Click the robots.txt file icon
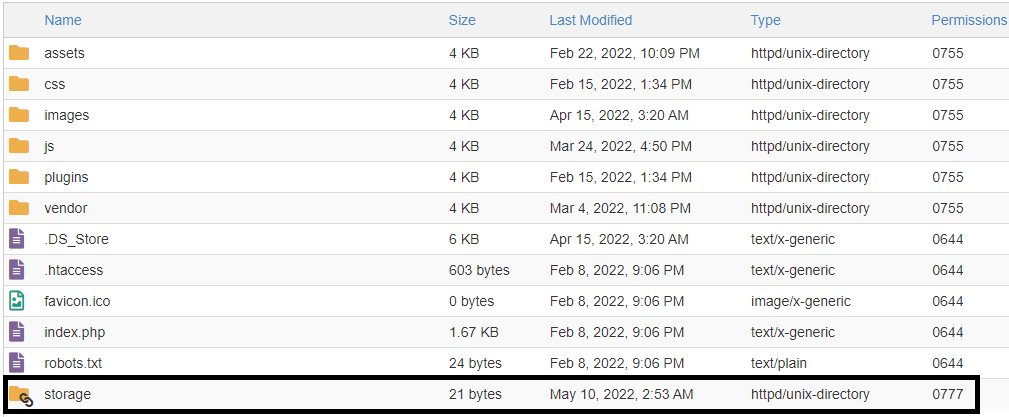 click(x=17, y=363)
